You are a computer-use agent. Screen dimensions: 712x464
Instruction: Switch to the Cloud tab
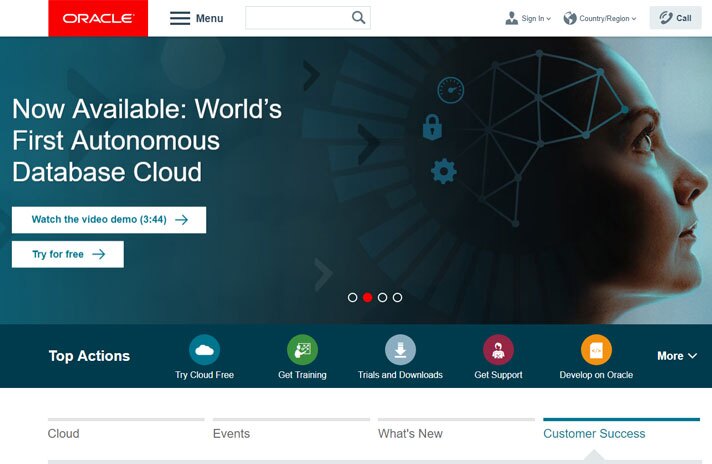pyautogui.click(x=126, y=431)
